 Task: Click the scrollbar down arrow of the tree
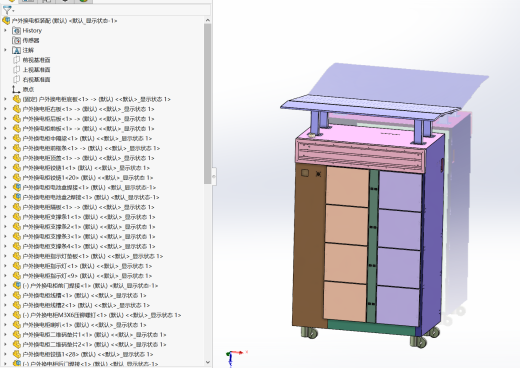click(207, 362)
